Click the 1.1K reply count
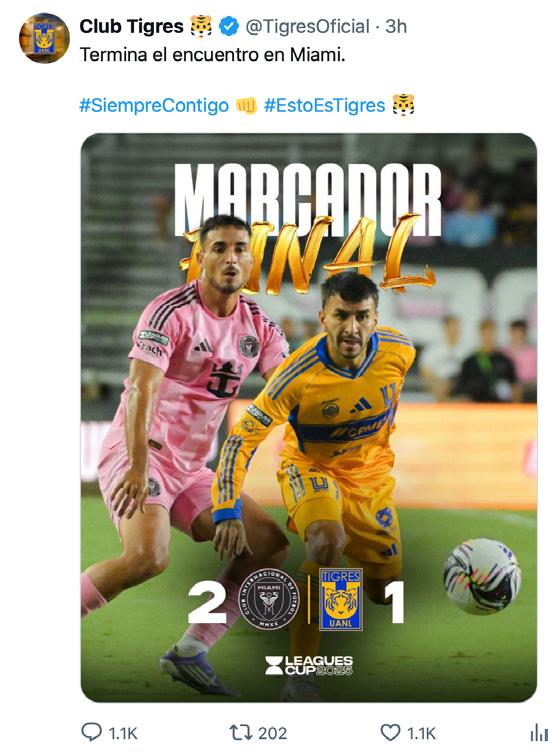Image resolution: width=548 pixels, height=756 pixels. pos(123,733)
